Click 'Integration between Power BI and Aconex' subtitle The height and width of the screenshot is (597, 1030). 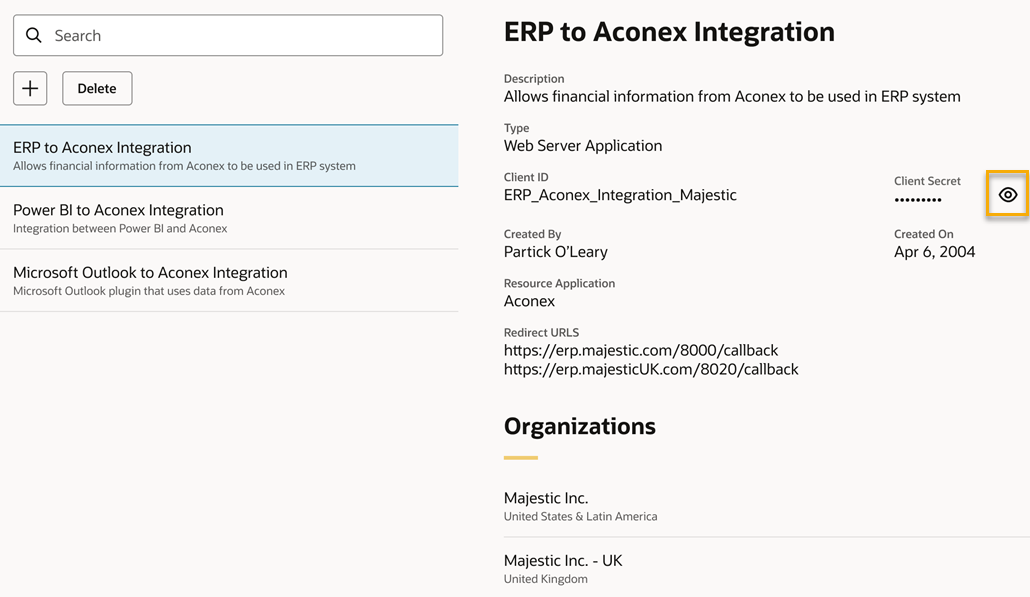point(120,229)
